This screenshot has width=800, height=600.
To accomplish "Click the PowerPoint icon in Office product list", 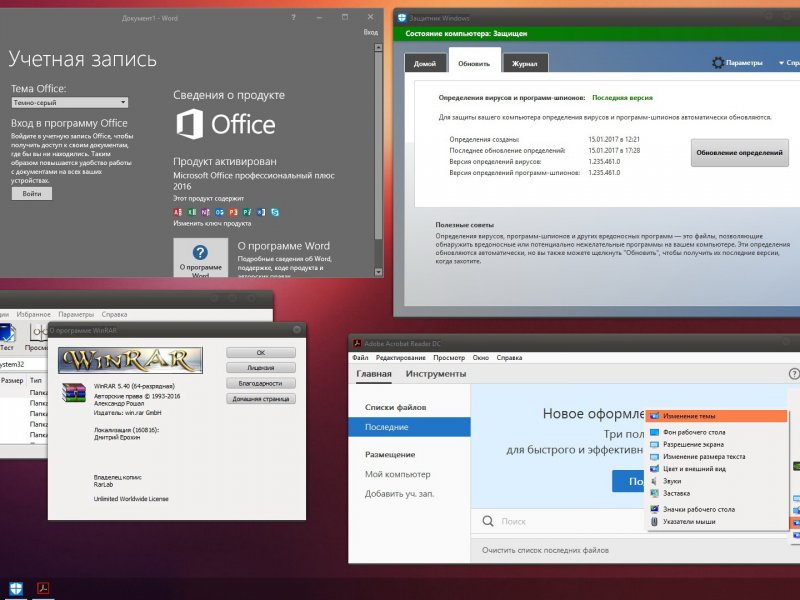I will 233,212.
